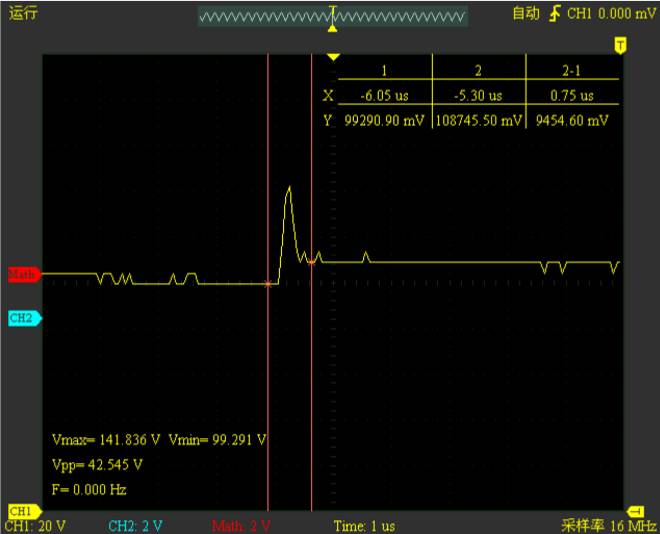Select cursor 2 cross marker on waveform
This screenshot has height=534, width=660.
point(312,262)
